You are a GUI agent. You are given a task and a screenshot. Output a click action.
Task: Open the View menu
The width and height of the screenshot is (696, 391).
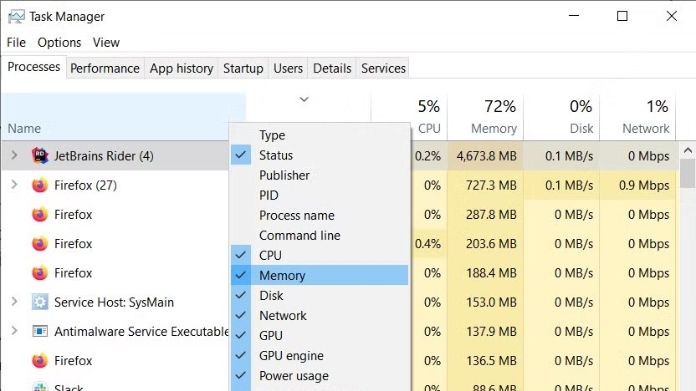click(x=106, y=43)
